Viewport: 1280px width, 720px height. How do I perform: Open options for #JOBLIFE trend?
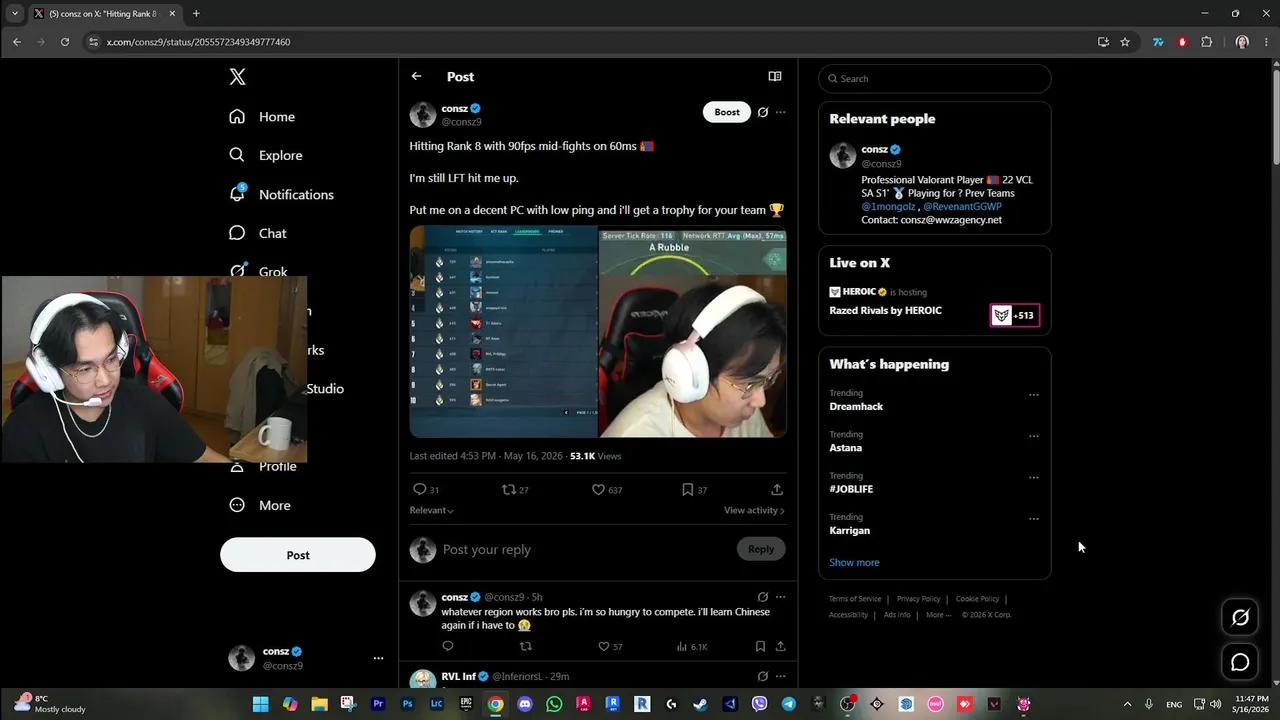(x=1034, y=477)
